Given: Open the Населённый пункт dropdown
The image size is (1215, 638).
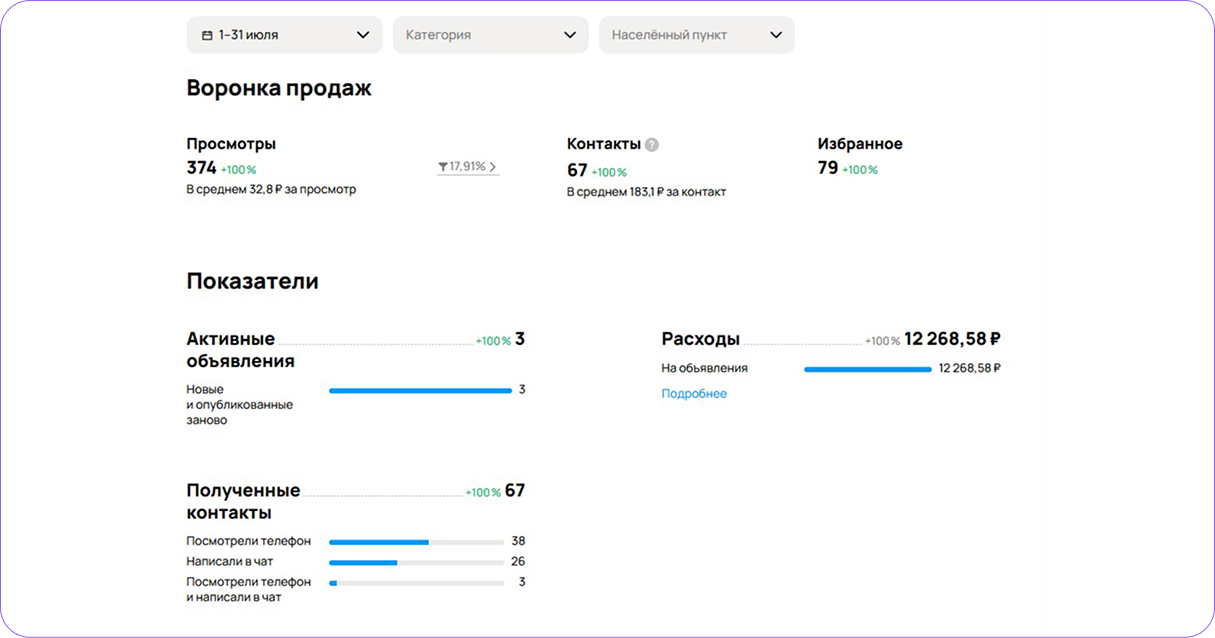Looking at the screenshot, I should pos(696,35).
